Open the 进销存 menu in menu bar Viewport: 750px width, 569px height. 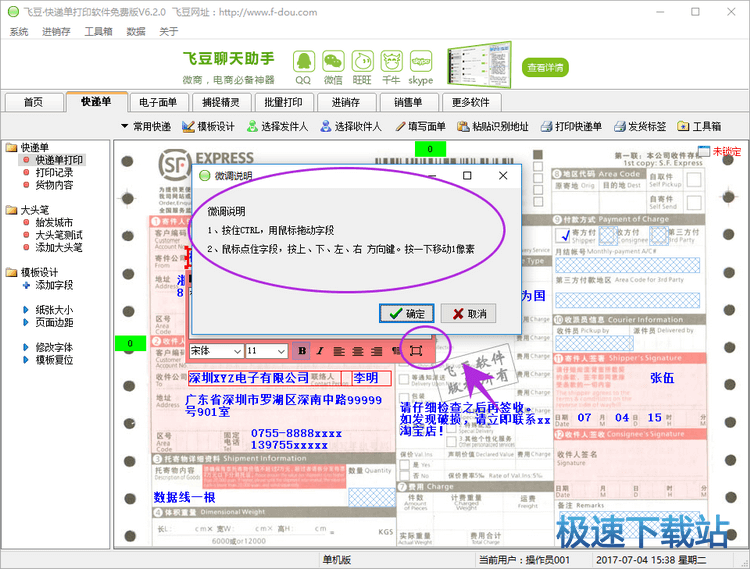coord(56,32)
